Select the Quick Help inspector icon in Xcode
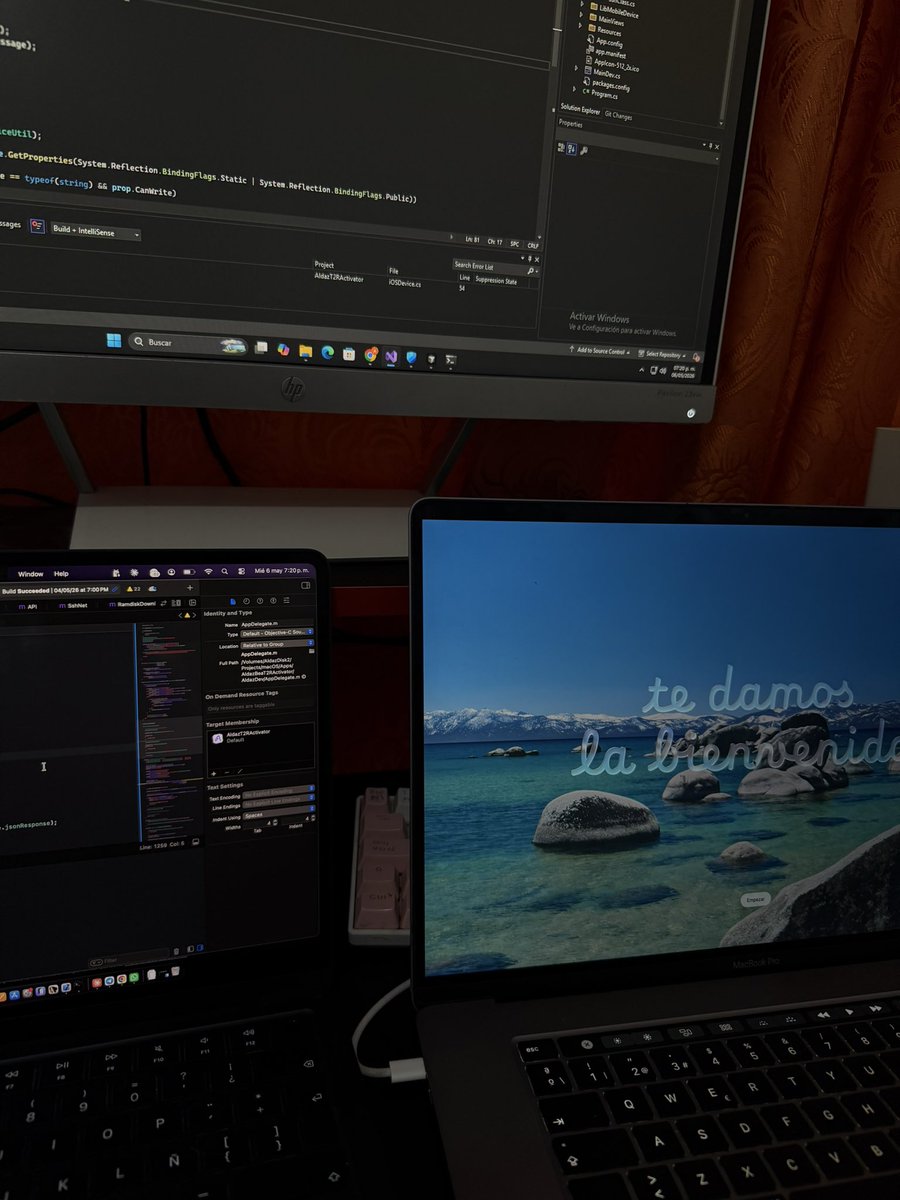This screenshot has height=1200, width=900. pos(260,601)
